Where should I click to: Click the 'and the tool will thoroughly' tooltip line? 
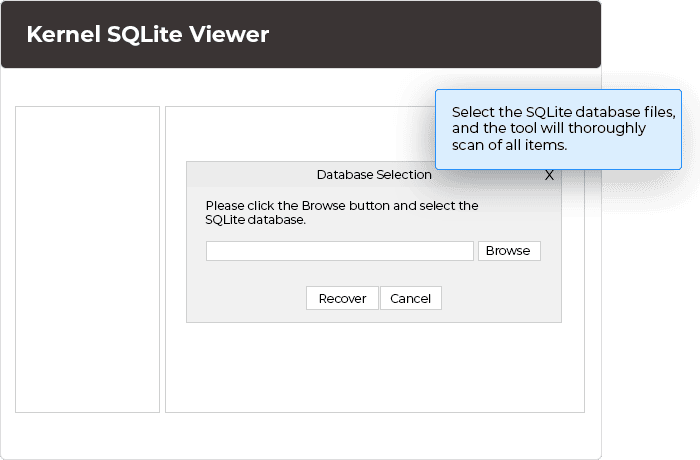coord(549,128)
